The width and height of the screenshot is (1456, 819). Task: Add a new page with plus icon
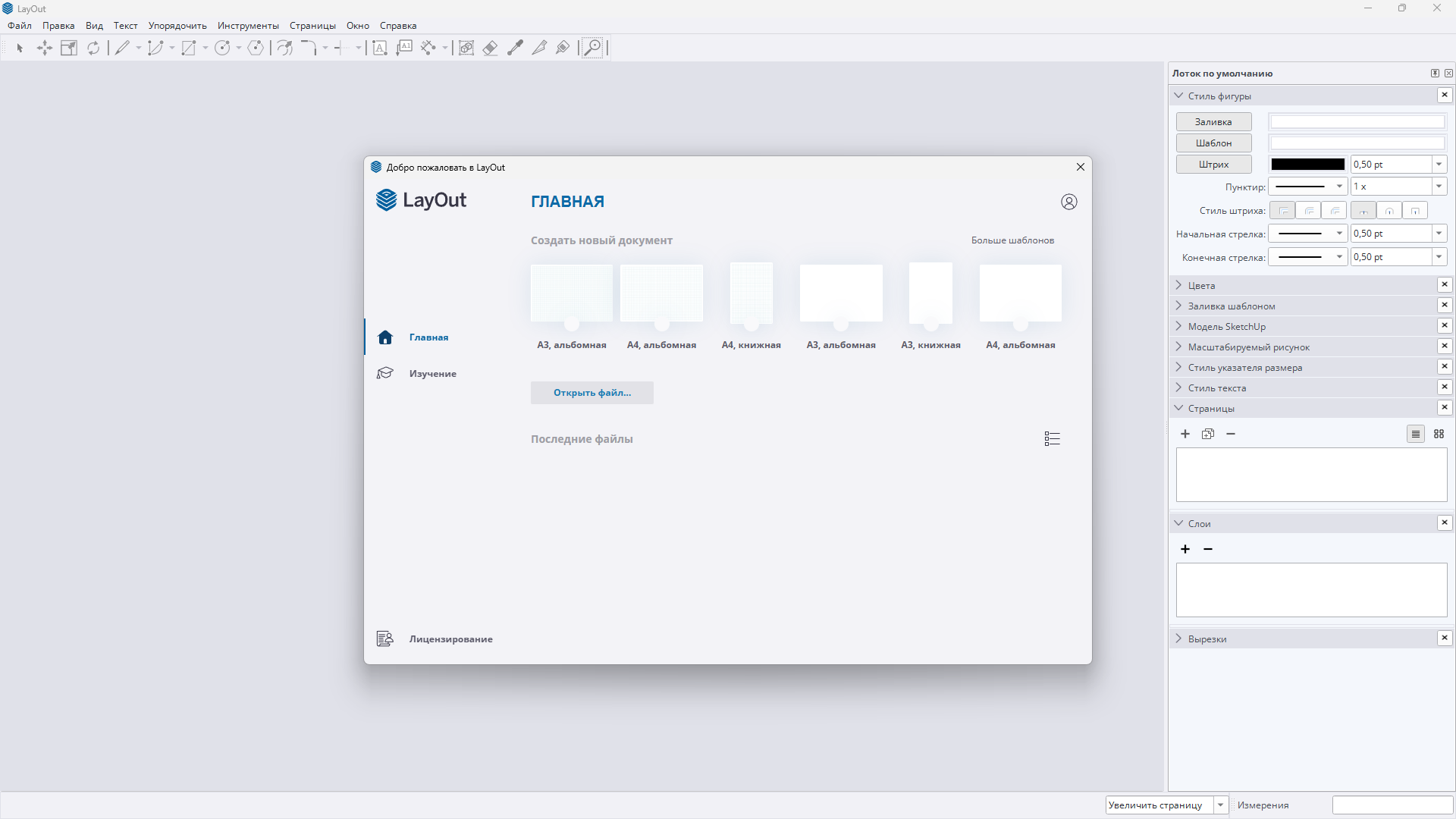[1185, 434]
